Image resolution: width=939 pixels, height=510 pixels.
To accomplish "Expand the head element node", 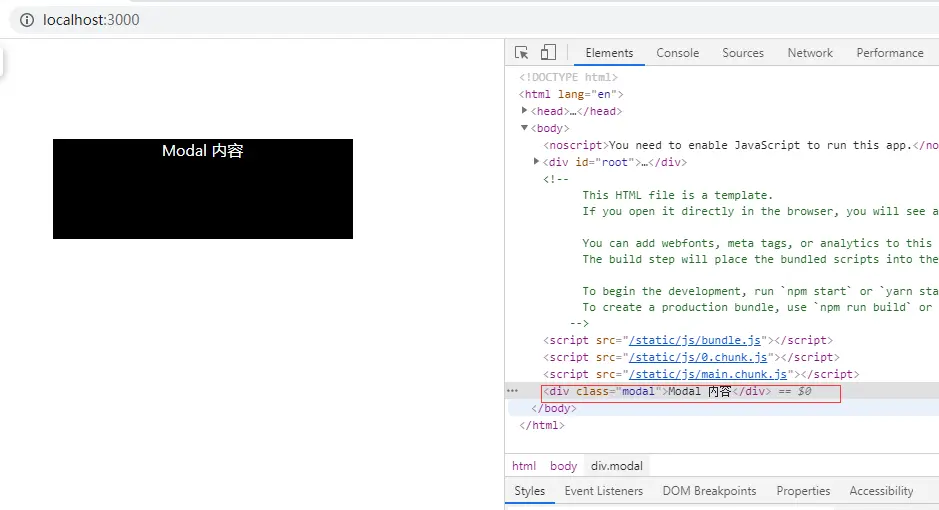I will pos(524,111).
